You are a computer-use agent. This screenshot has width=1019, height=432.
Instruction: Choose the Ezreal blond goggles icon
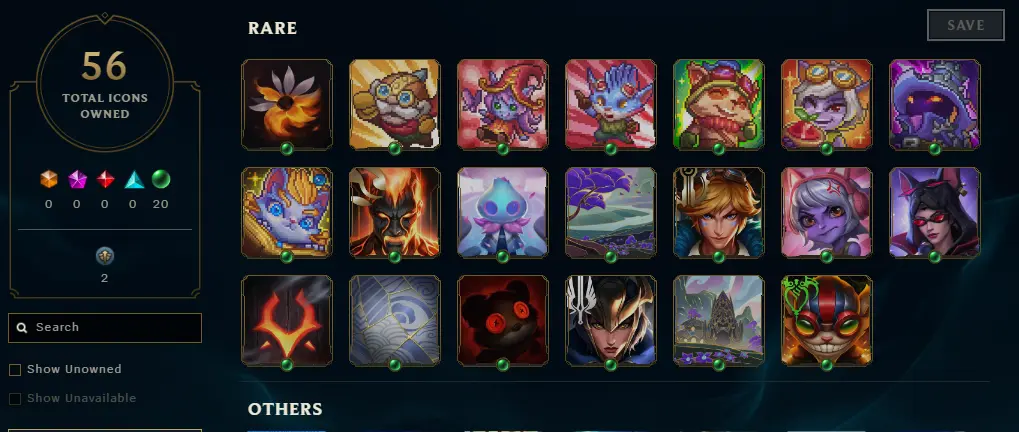[718, 212]
